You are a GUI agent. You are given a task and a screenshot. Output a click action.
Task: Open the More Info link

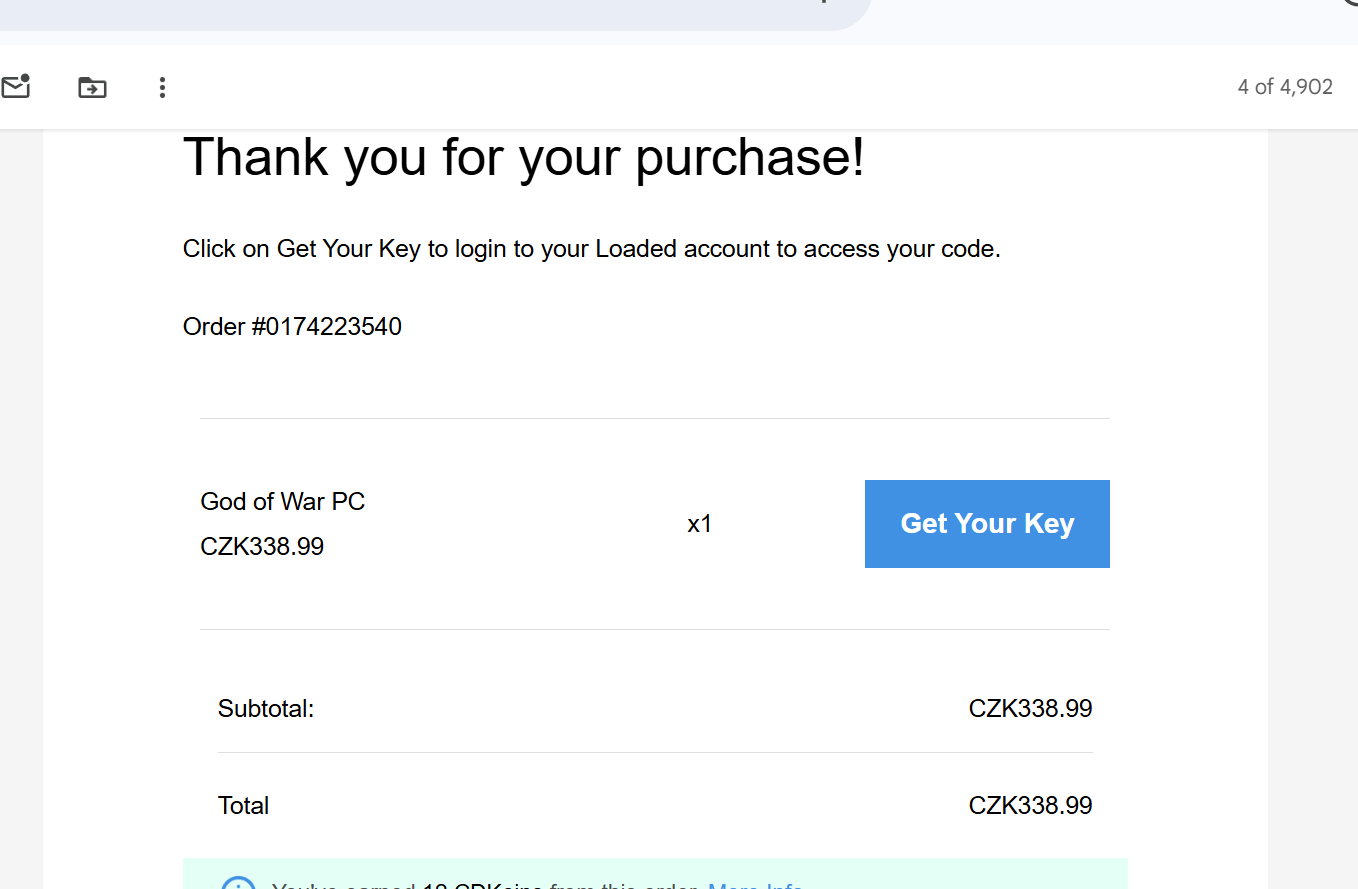[755, 886]
